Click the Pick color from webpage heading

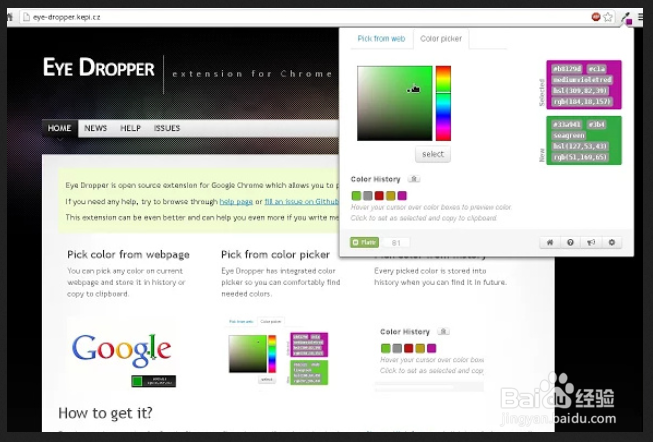point(128,255)
